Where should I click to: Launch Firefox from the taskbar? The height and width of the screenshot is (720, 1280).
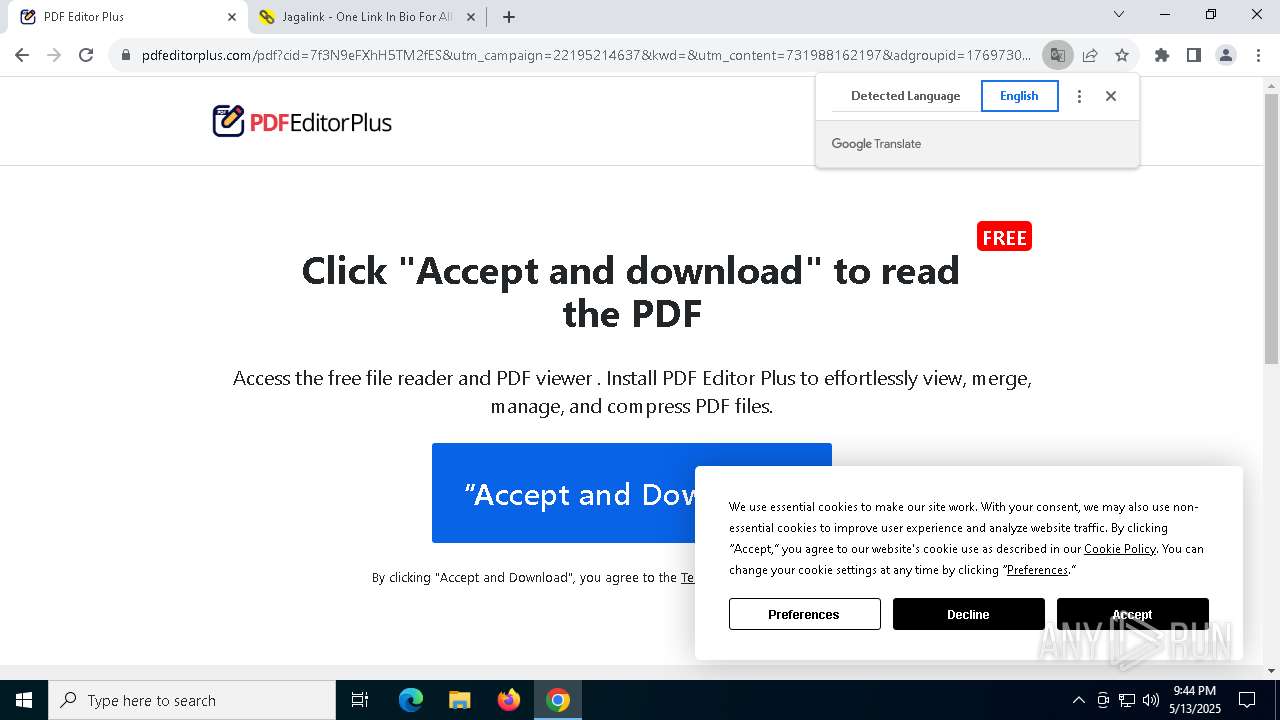(509, 700)
